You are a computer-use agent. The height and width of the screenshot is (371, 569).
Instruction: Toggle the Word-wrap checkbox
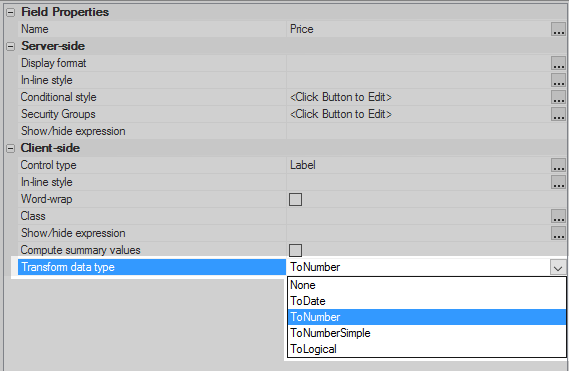[x=295, y=199]
